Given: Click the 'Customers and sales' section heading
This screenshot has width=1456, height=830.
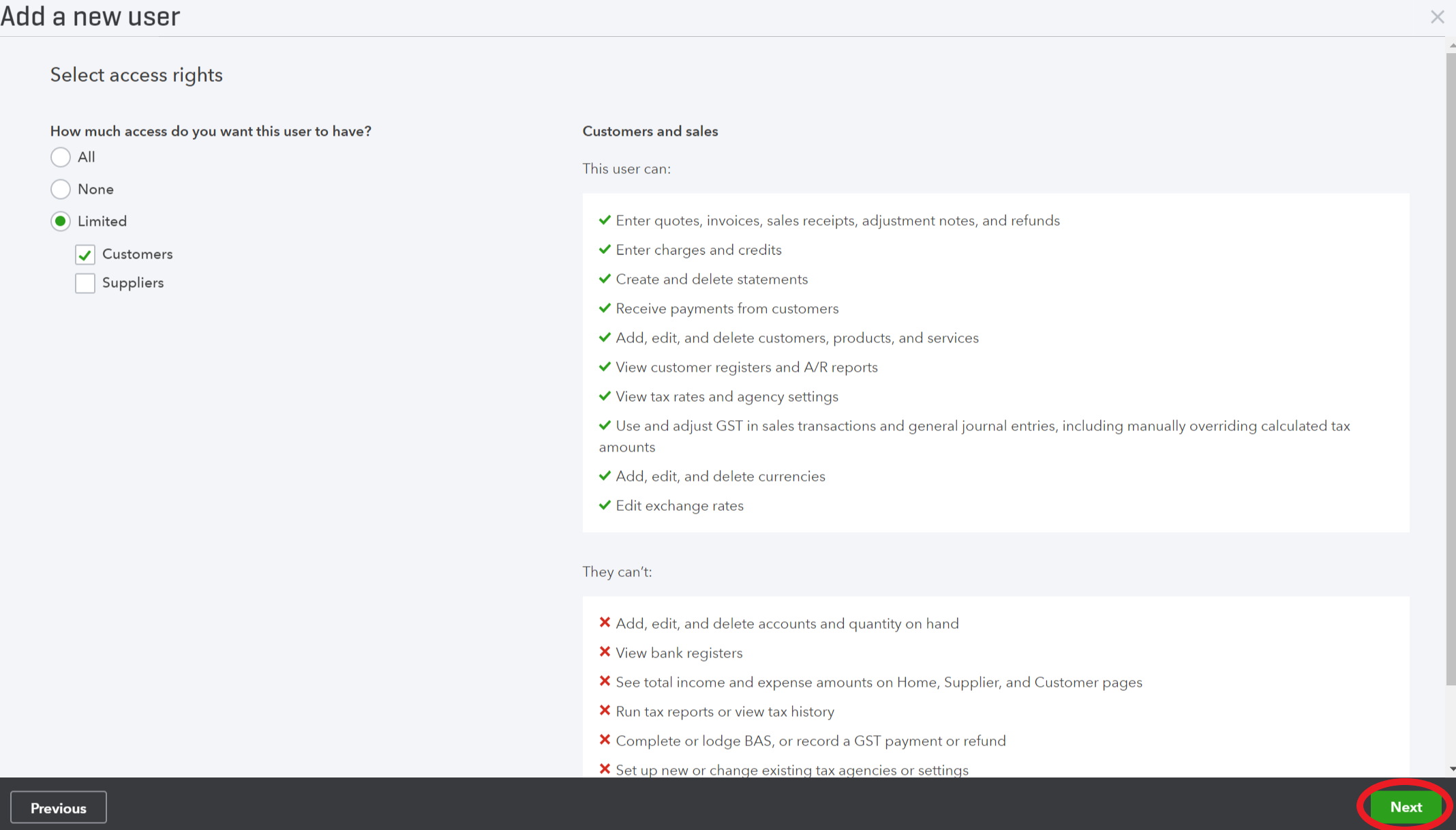Looking at the screenshot, I should (x=650, y=131).
